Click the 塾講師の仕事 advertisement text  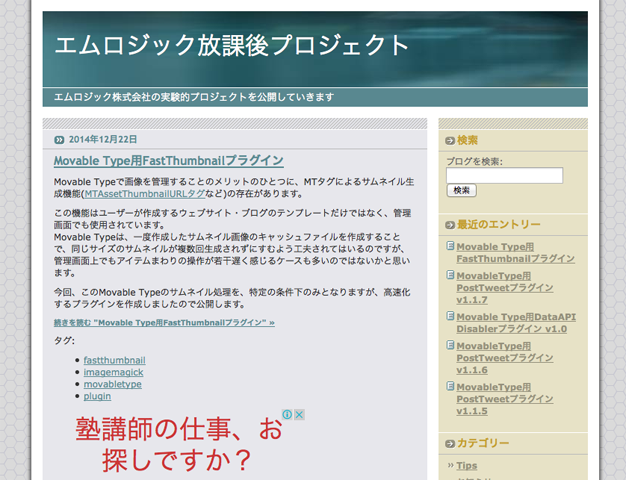[x=179, y=444]
